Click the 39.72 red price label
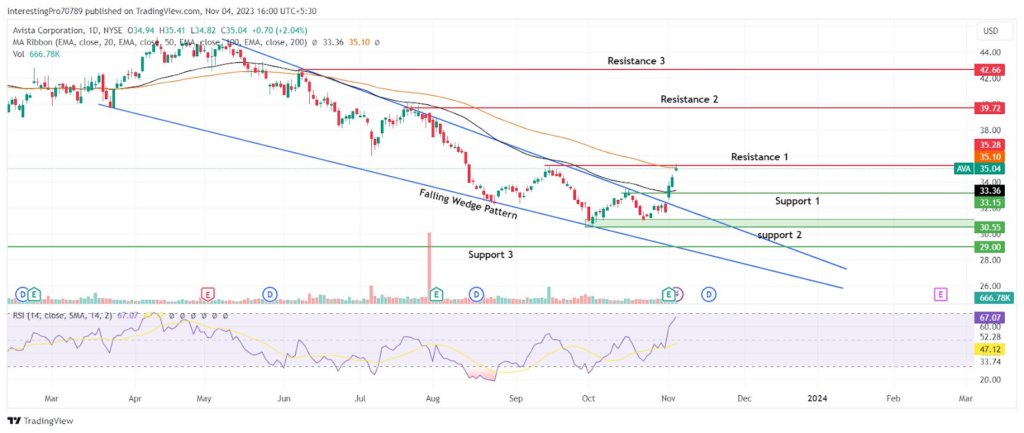 coord(987,108)
